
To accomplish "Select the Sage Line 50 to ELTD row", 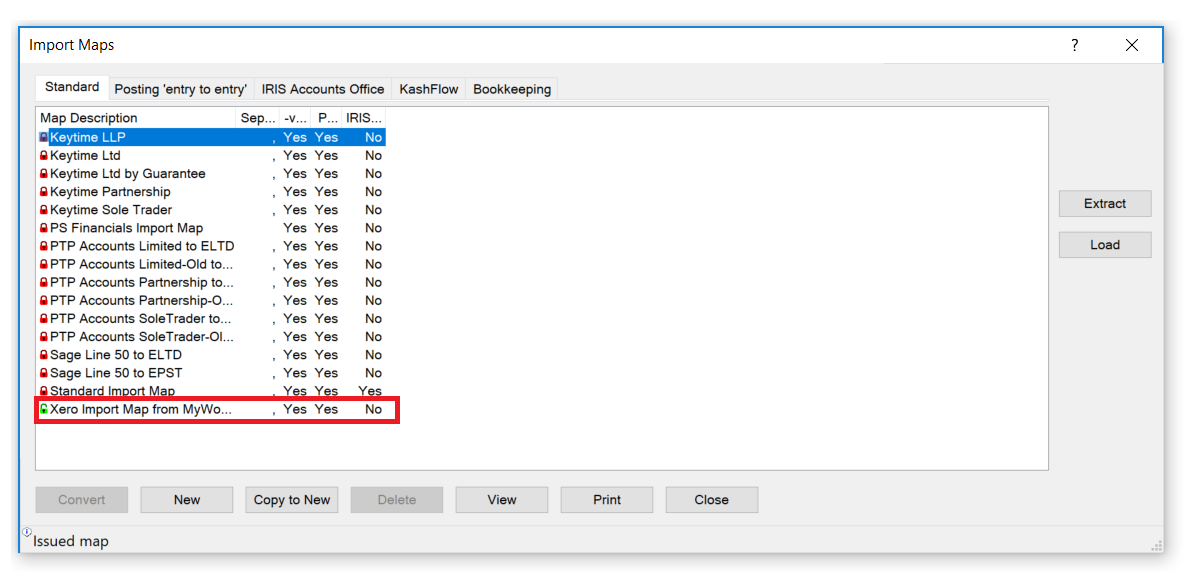I will 211,355.
